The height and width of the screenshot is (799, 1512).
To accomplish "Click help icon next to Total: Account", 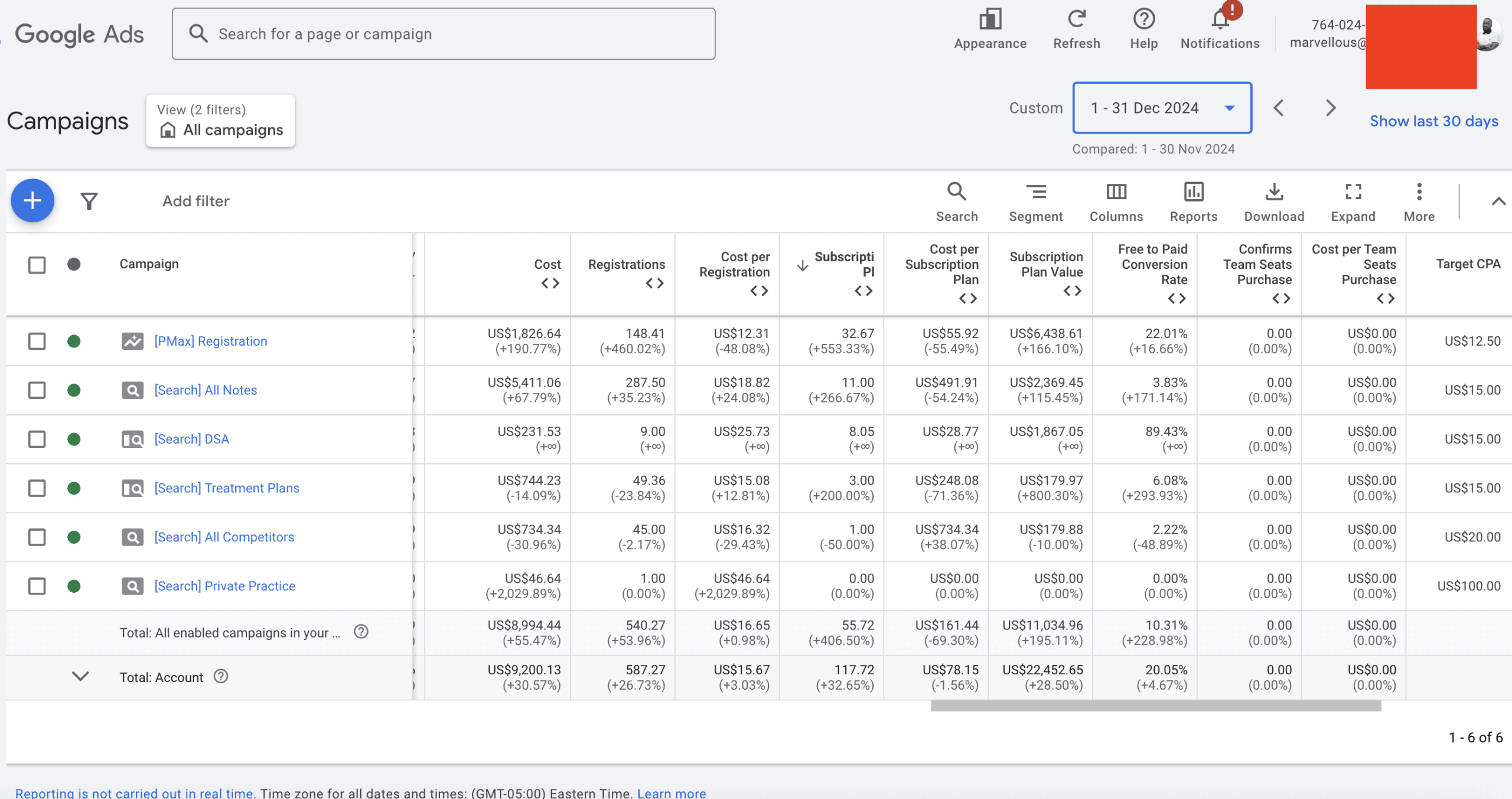I will point(221,676).
